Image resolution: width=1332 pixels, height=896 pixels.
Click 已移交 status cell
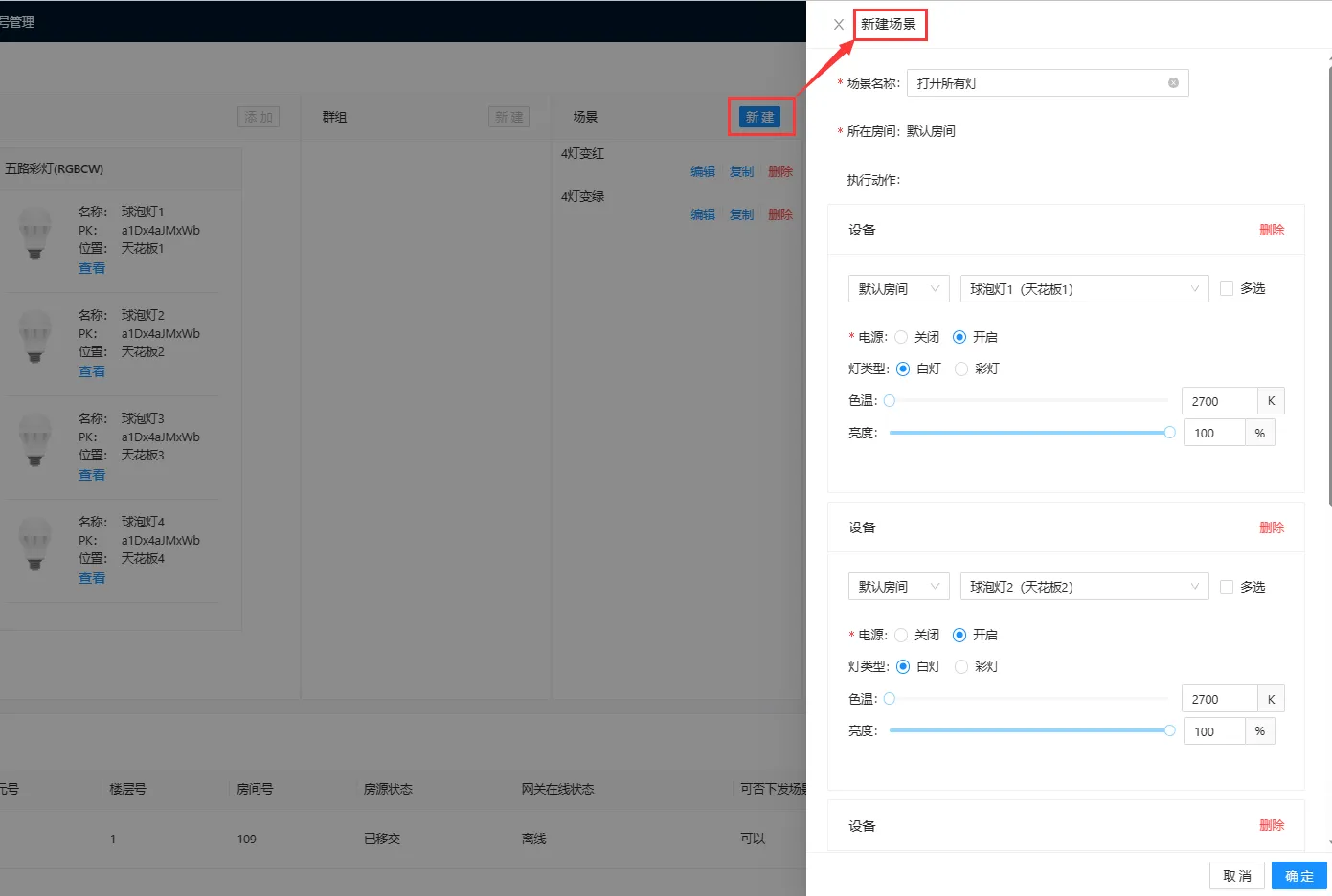(x=382, y=839)
